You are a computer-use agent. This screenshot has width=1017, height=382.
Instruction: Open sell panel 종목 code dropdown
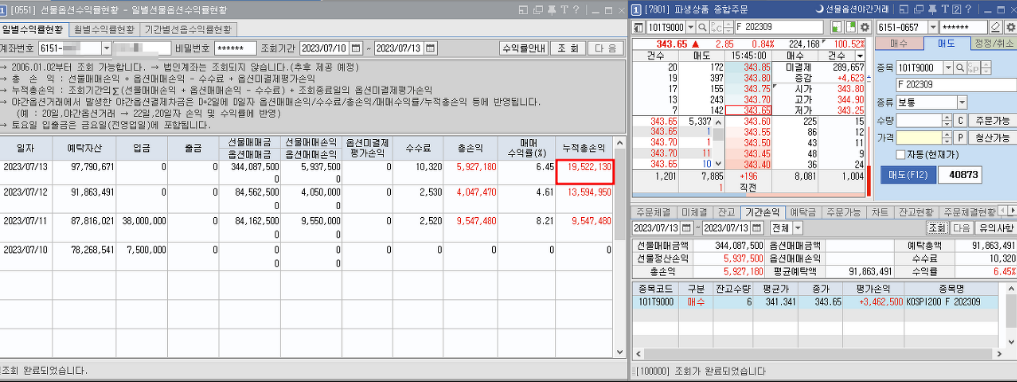[949, 68]
